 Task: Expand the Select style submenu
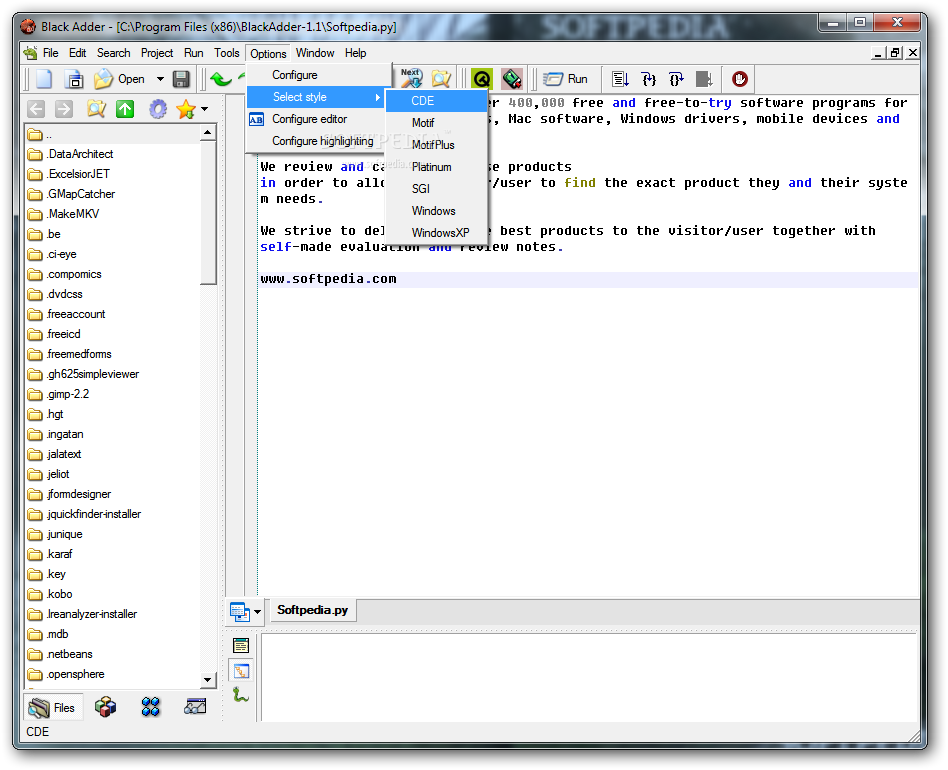click(x=315, y=97)
